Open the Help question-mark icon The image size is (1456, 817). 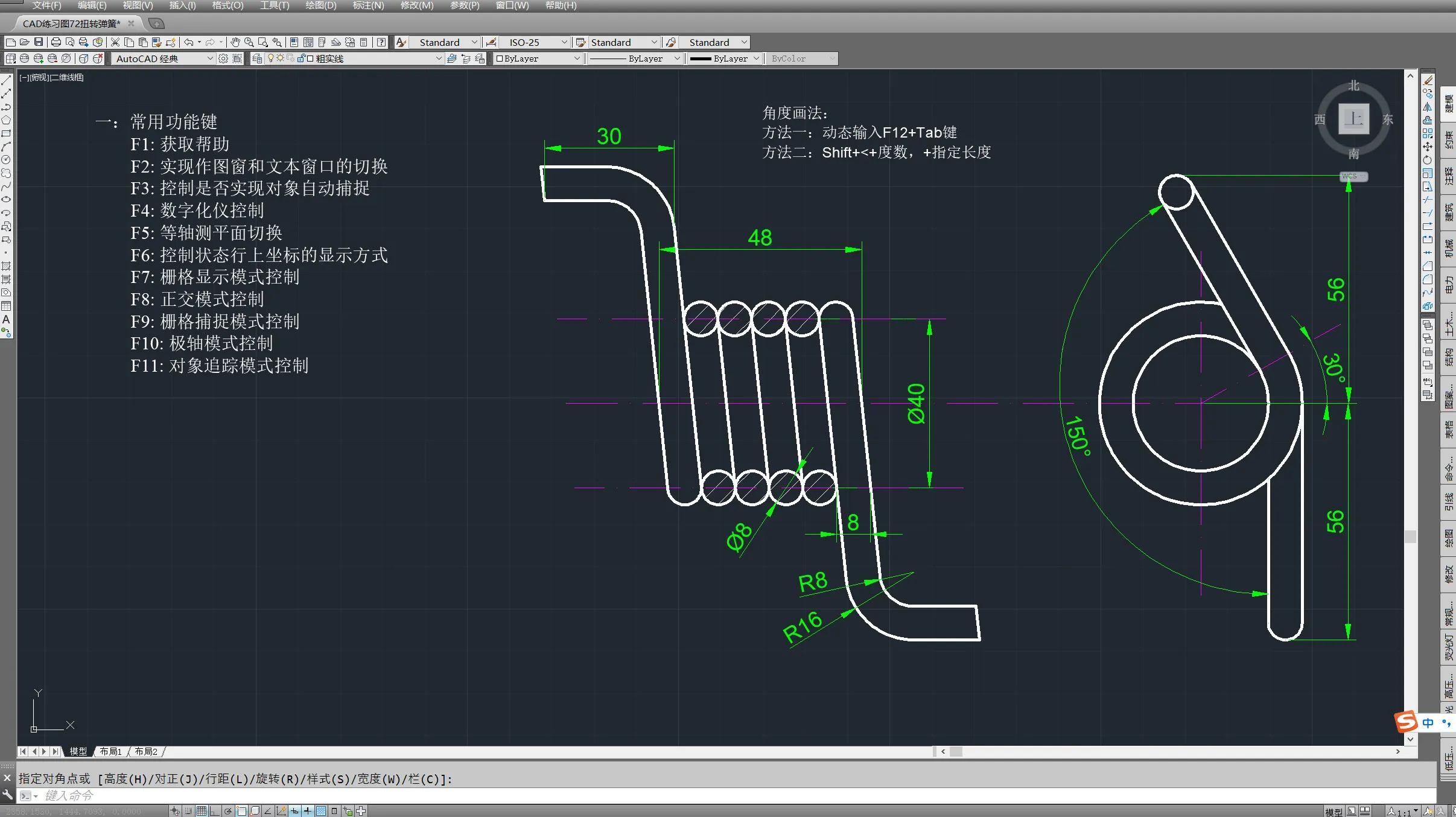pos(381,42)
